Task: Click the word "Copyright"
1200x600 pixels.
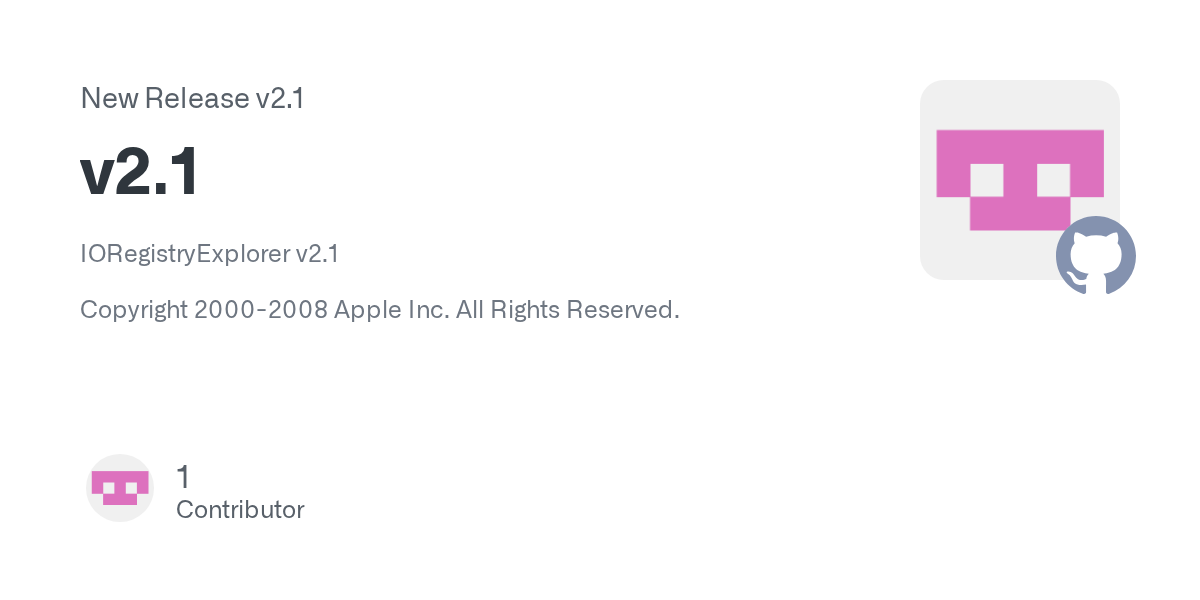Action: coord(134,310)
